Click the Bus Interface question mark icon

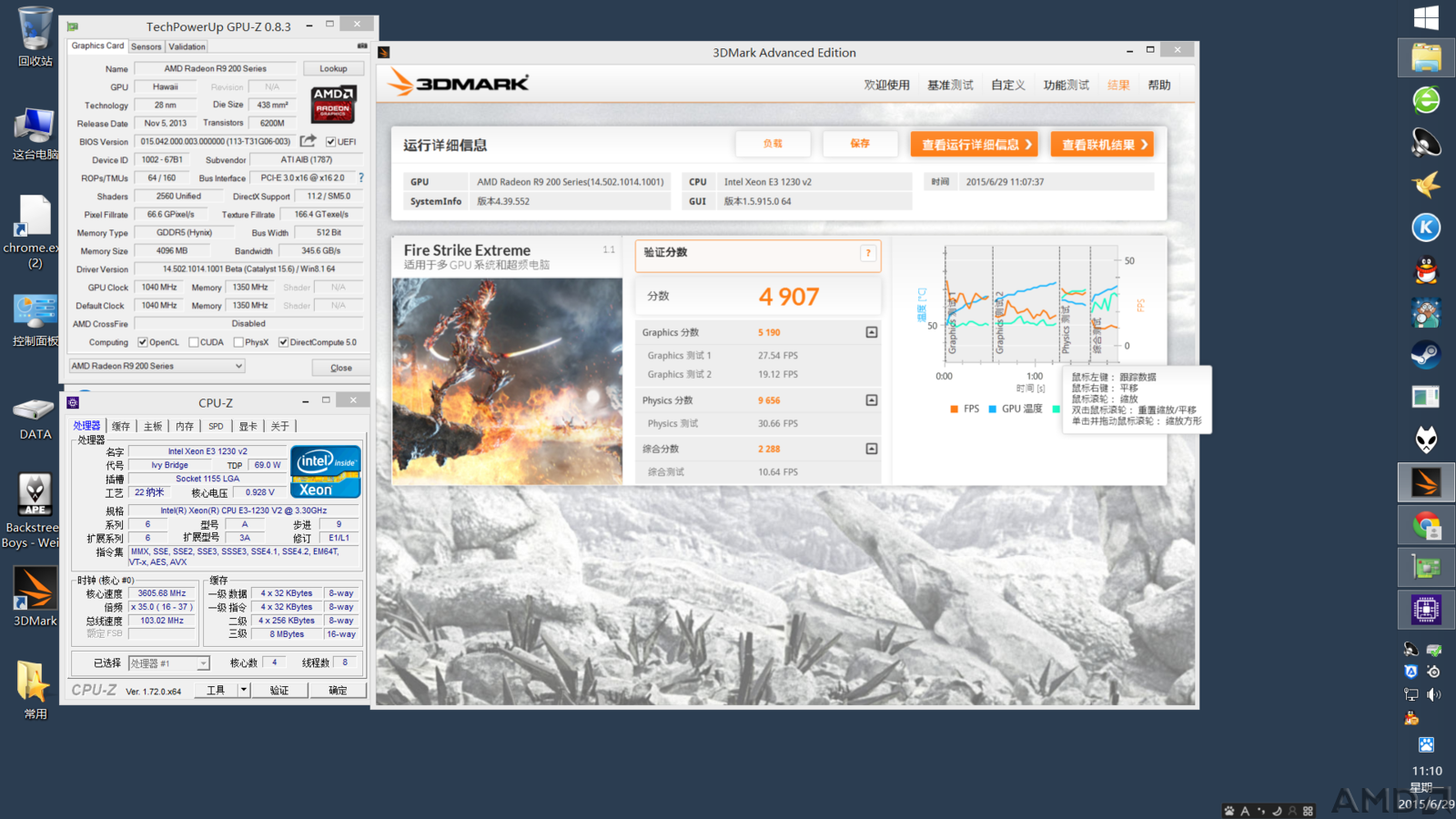(360, 177)
